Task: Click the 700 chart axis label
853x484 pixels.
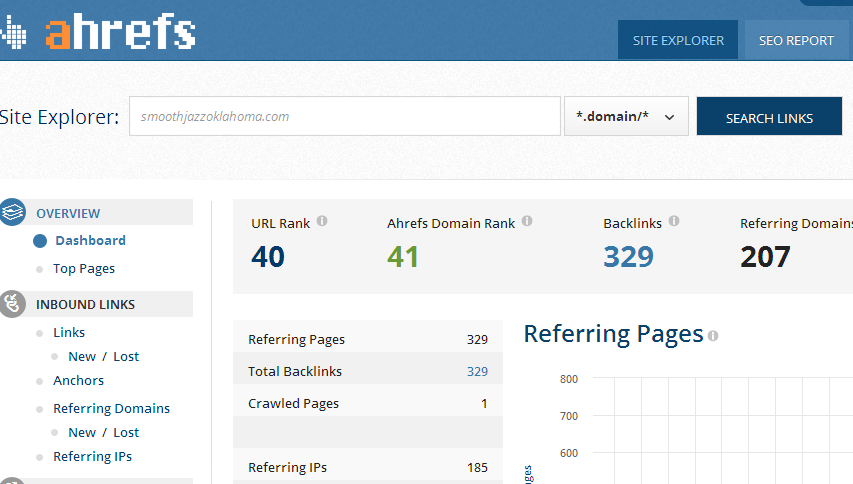Action: point(569,416)
